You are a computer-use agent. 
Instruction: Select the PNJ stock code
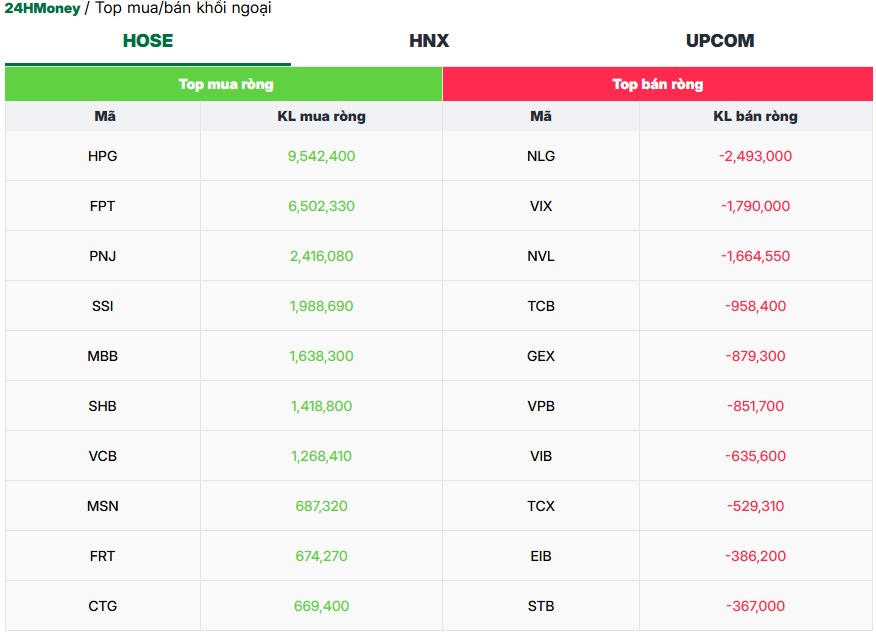103,256
